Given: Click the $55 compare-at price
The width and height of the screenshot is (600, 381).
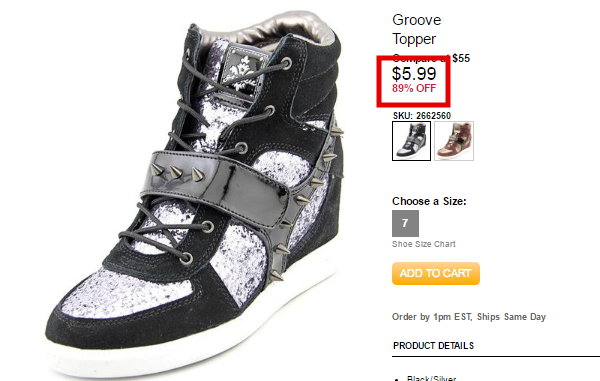Looking at the screenshot, I should tap(461, 58).
